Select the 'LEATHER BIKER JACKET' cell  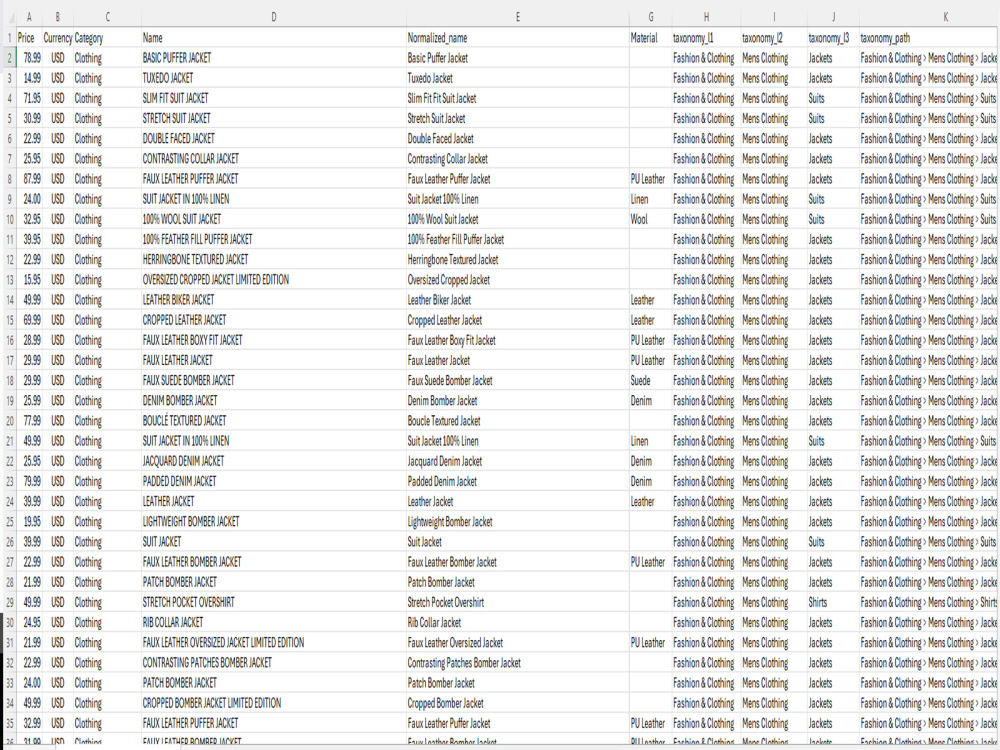(x=274, y=300)
